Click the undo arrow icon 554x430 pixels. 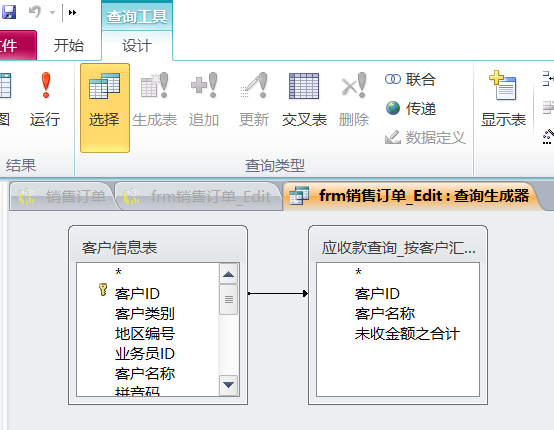click(35, 12)
